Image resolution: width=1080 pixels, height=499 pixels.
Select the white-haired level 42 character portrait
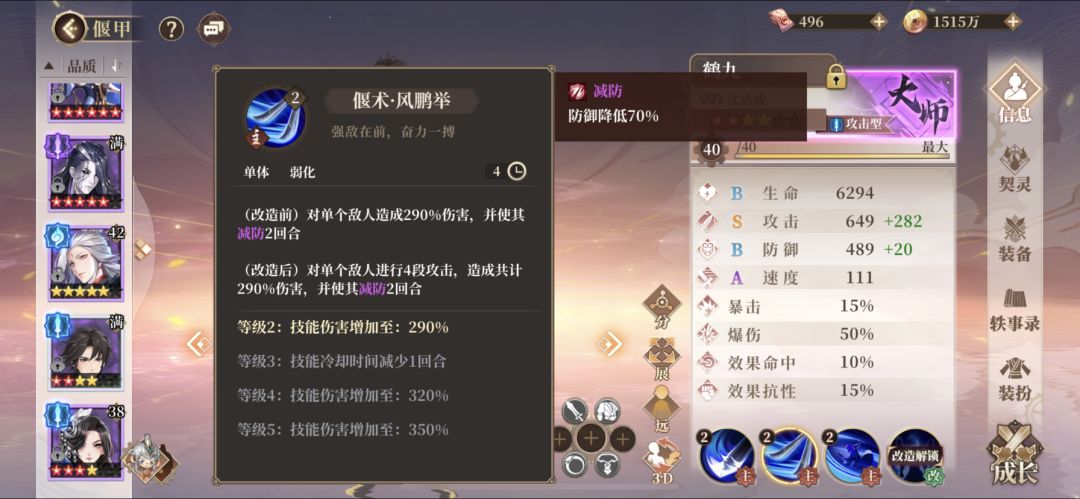click(x=86, y=262)
